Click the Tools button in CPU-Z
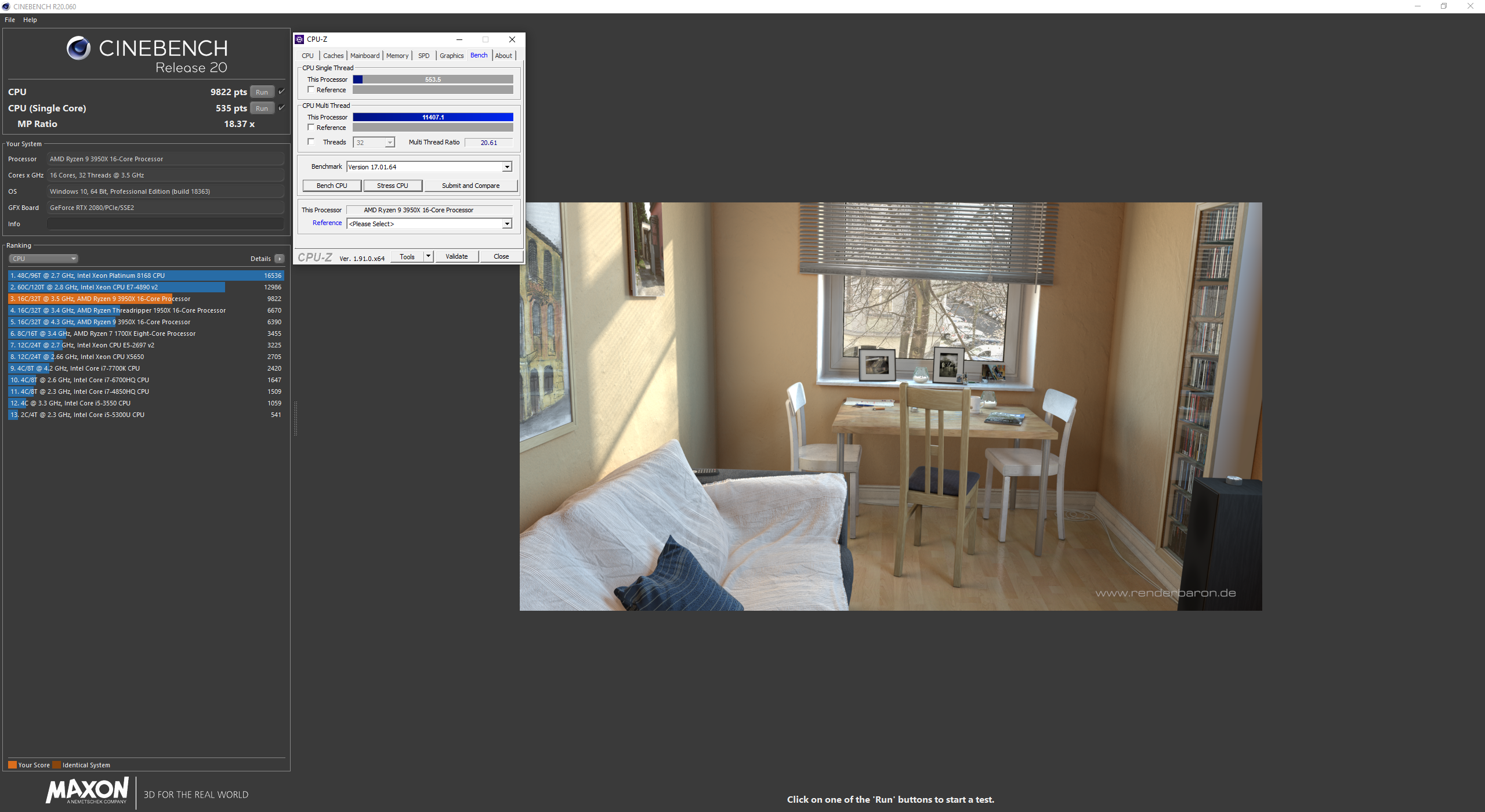 pyautogui.click(x=407, y=256)
